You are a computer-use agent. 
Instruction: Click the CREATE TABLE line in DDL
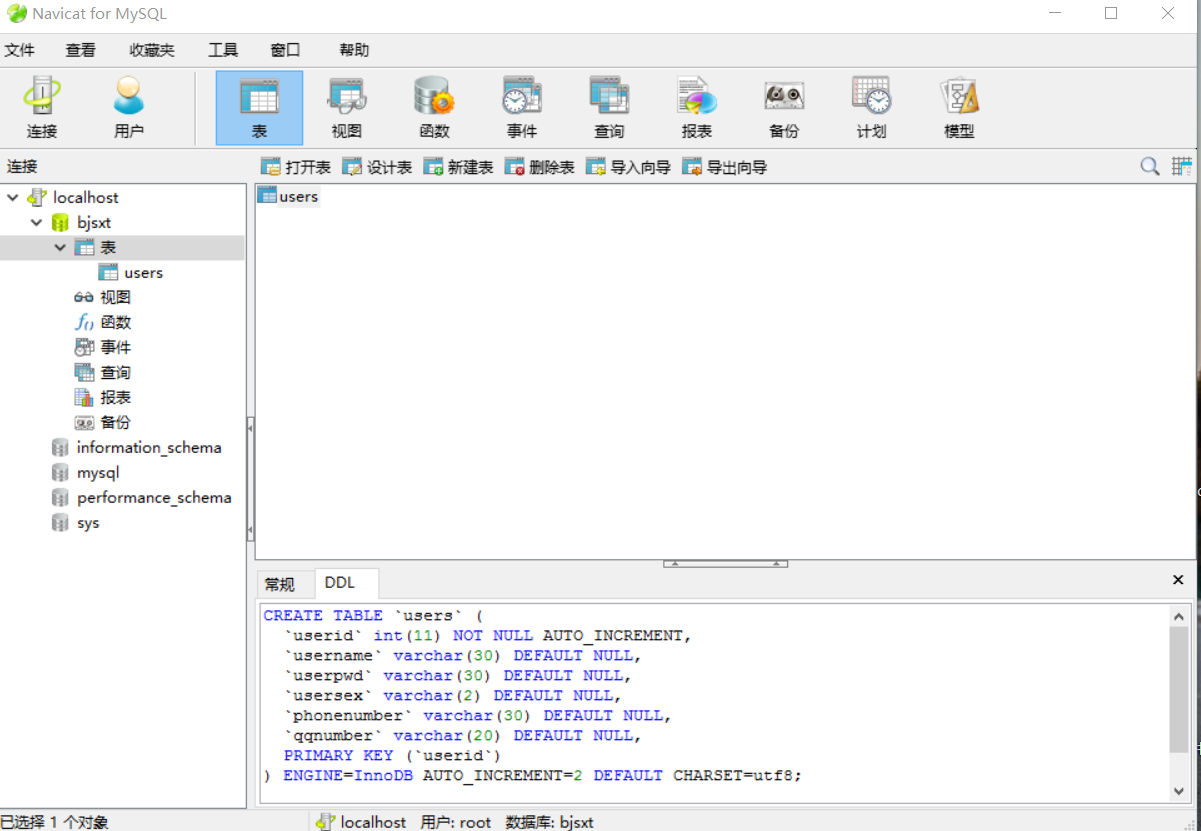pos(373,616)
